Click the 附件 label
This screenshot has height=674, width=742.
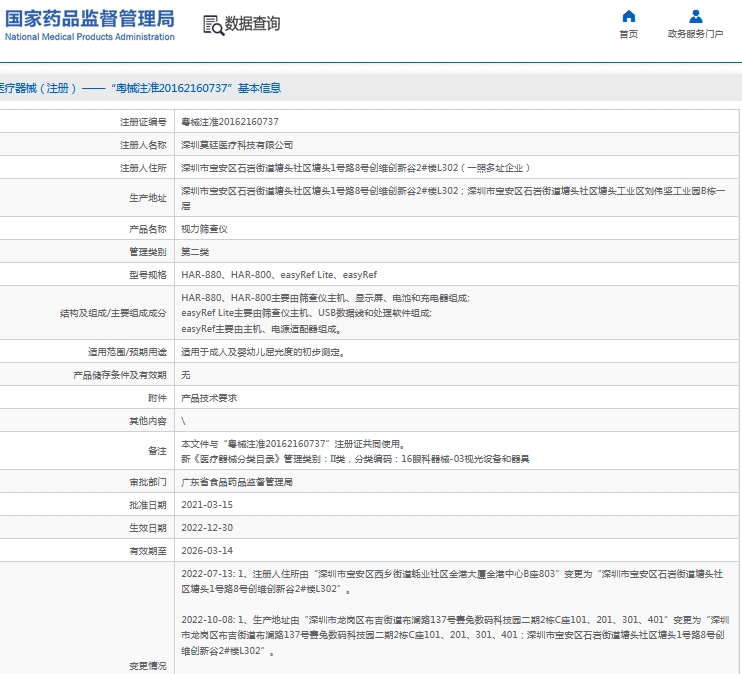click(x=158, y=398)
